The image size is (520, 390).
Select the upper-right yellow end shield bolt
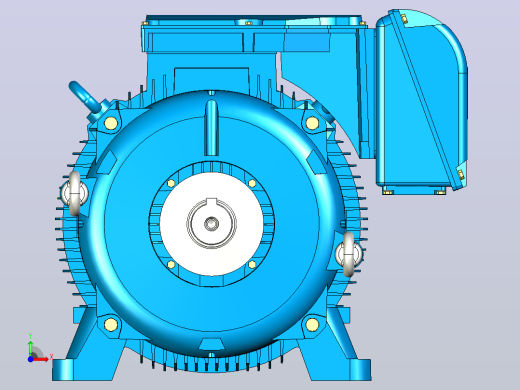point(312,123)
